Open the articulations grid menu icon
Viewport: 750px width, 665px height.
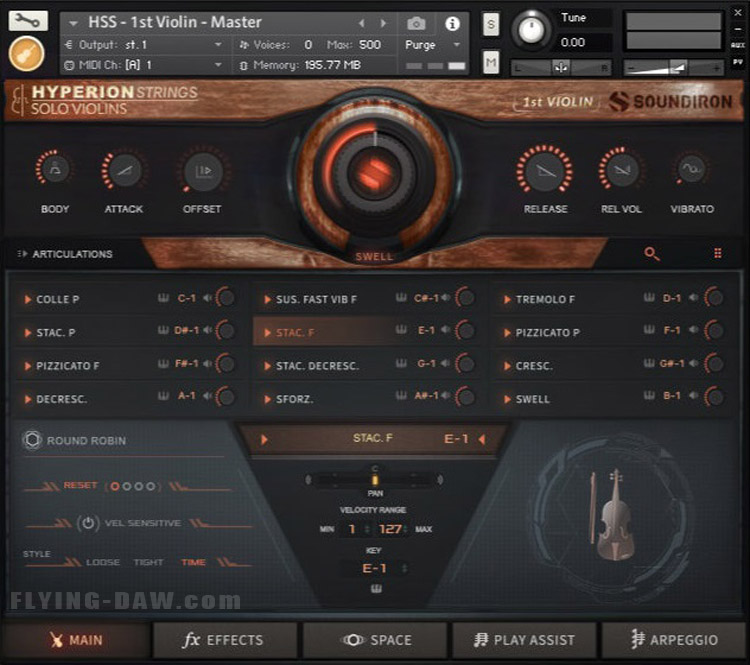click(x=717, y=253)
